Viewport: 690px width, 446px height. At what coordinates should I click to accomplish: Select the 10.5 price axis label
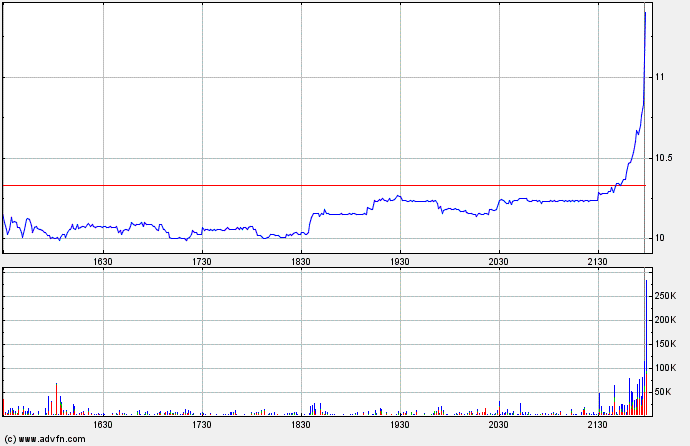(x=664, y=158)
